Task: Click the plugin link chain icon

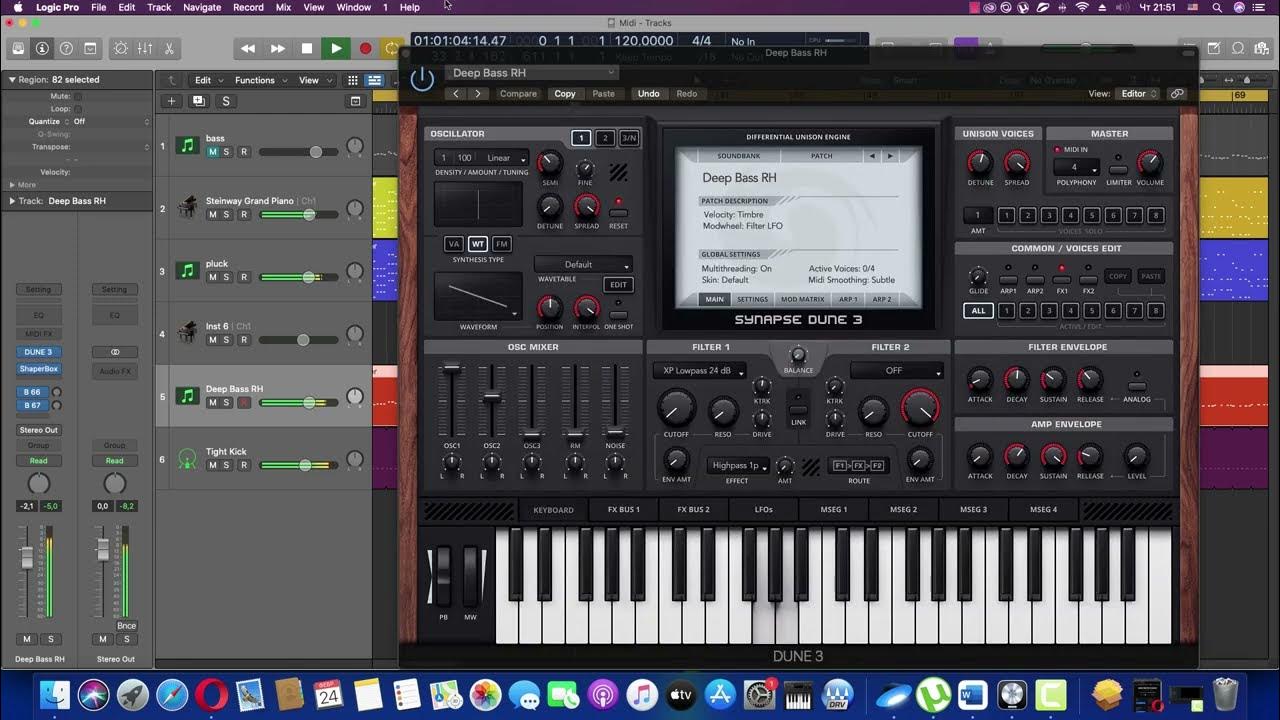Action: (1177, 94)
